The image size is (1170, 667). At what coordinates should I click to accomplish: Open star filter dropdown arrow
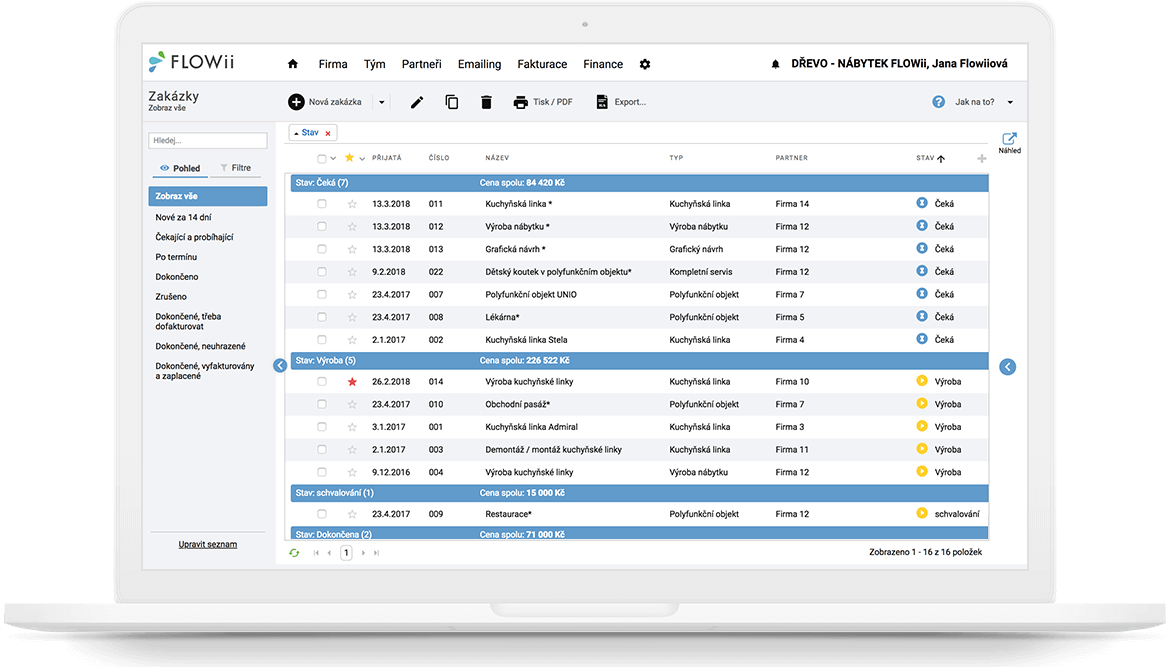coord(362,158)
